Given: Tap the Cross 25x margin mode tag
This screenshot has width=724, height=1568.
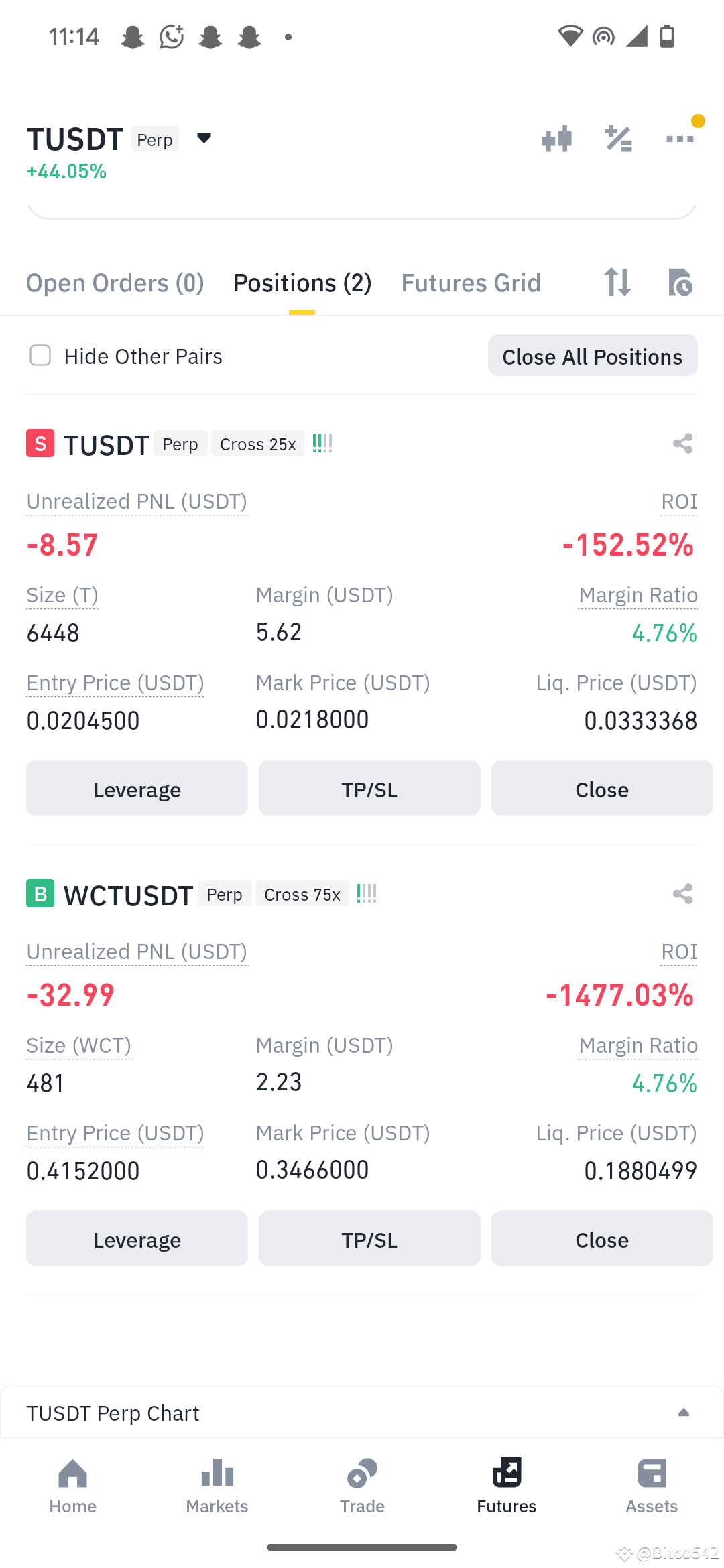Looking at the screenshot, I should click(258, 444).
